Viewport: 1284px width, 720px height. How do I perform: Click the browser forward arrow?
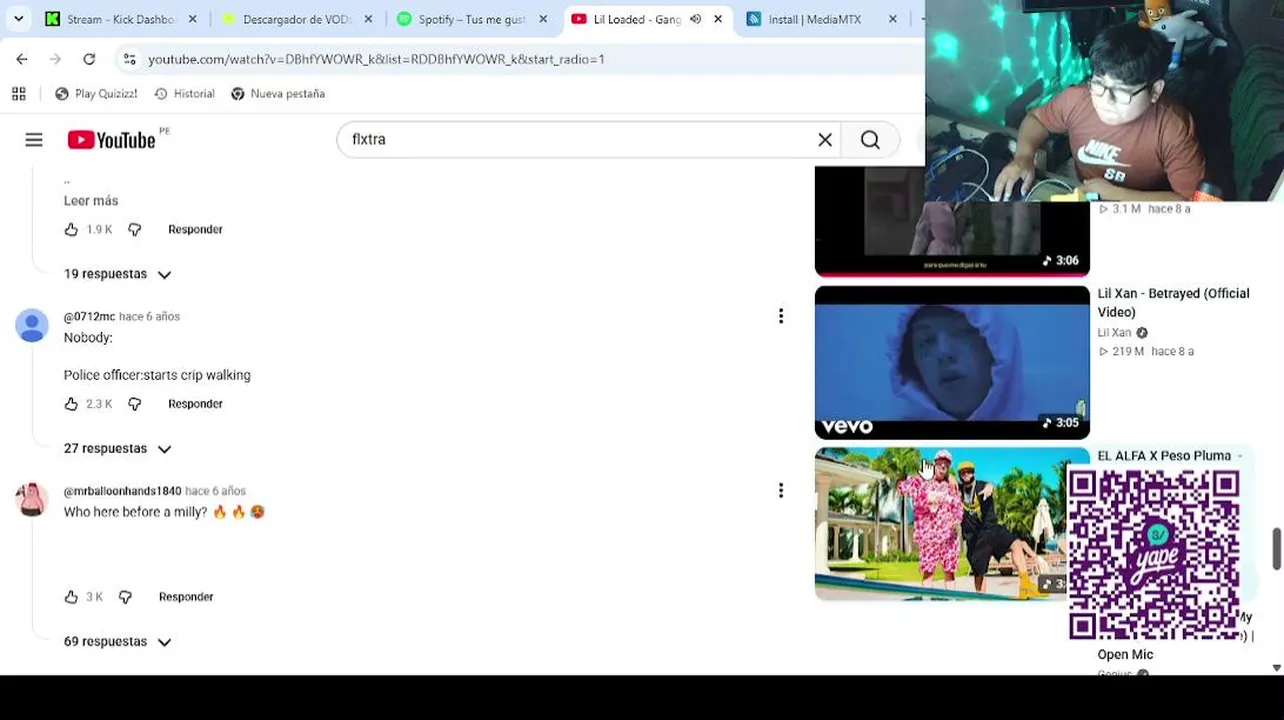point(55,59)
